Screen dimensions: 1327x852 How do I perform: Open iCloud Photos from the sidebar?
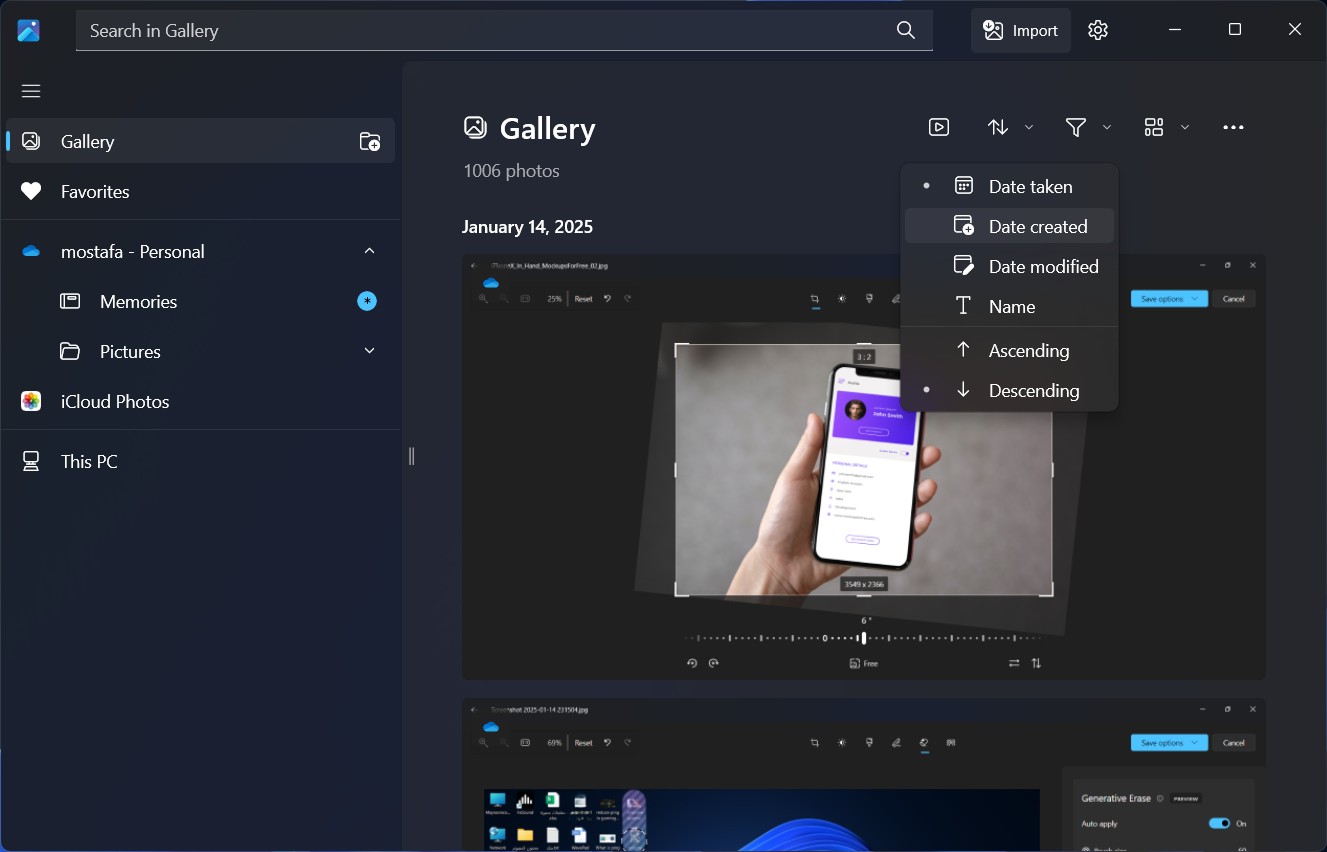(115, 401)
